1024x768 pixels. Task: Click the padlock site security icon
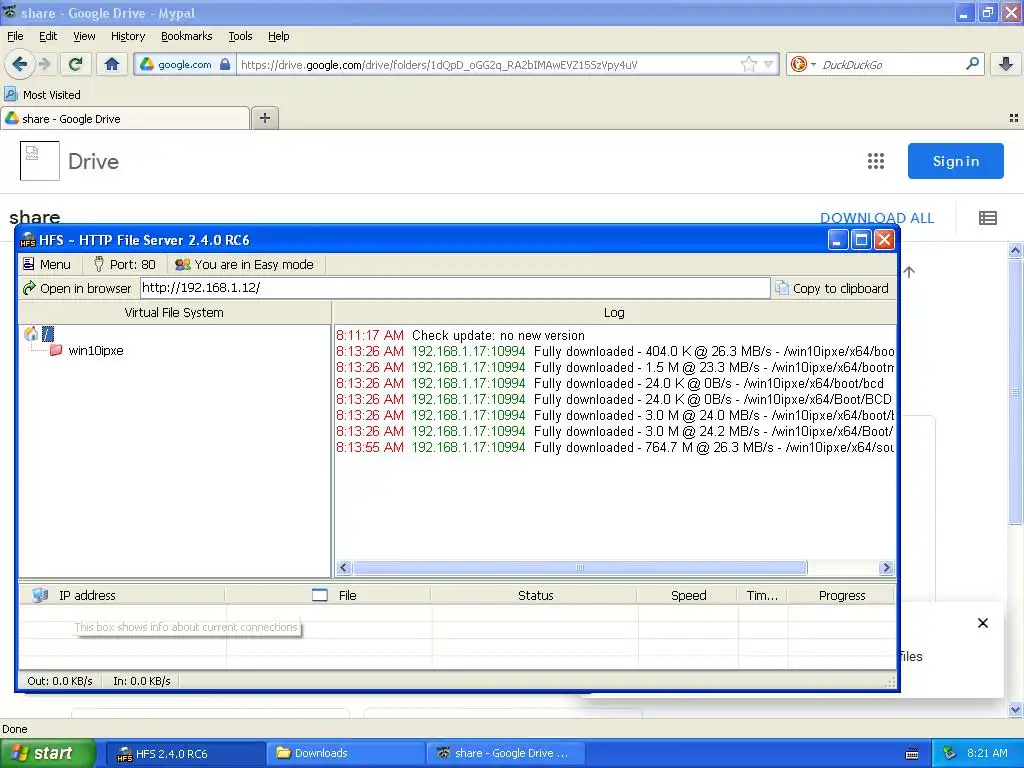tap(225, 64)
